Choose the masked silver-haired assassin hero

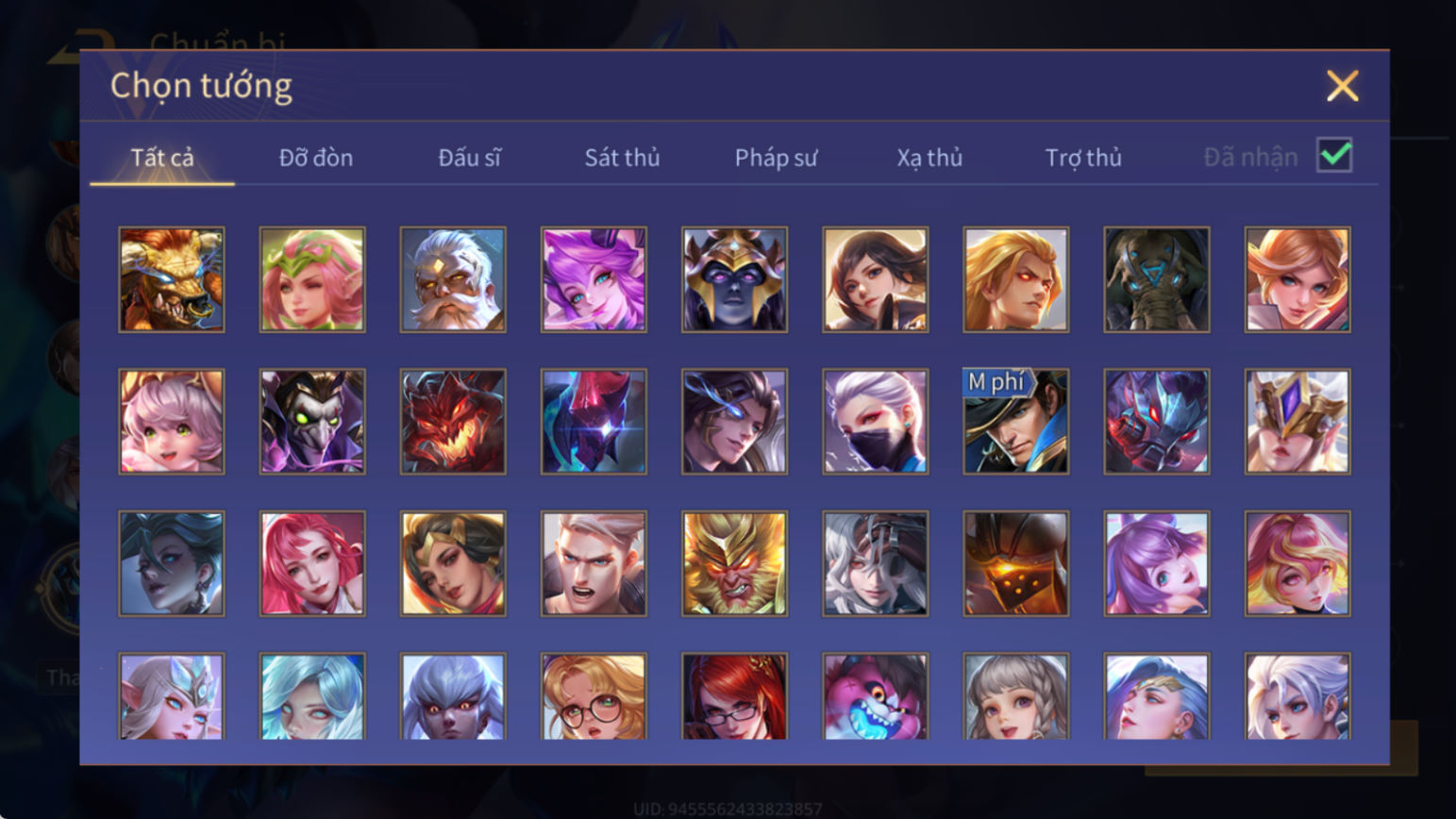875,422
